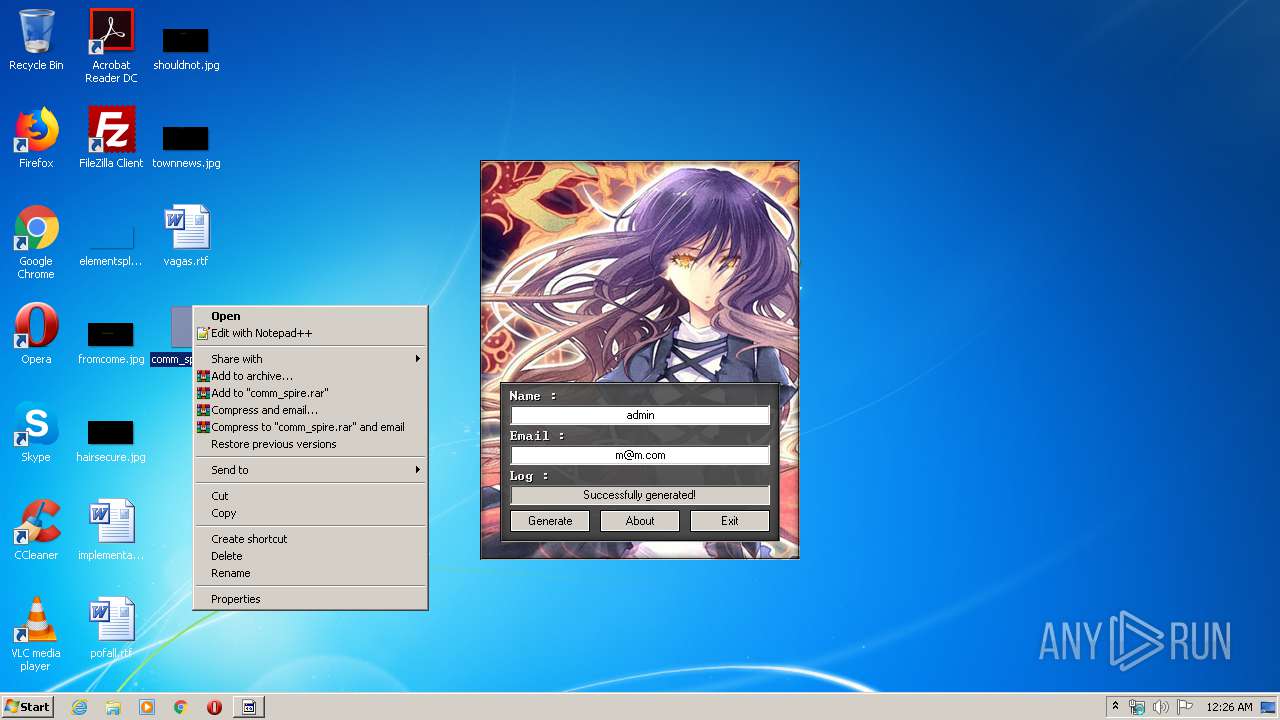1280x720 pixels.
Task: Select the CCleaner desktop shortcut
Action: (36, 530)
